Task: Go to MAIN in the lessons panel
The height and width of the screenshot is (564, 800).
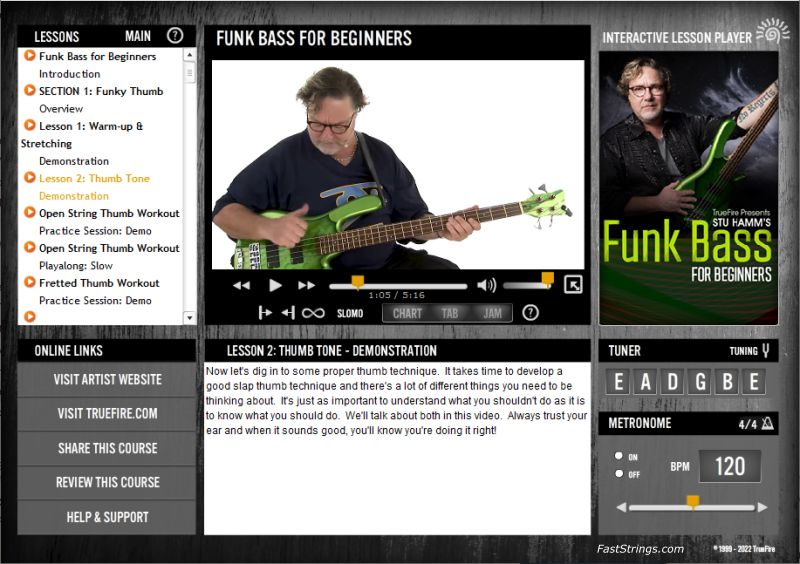Action: pos(138,36)
